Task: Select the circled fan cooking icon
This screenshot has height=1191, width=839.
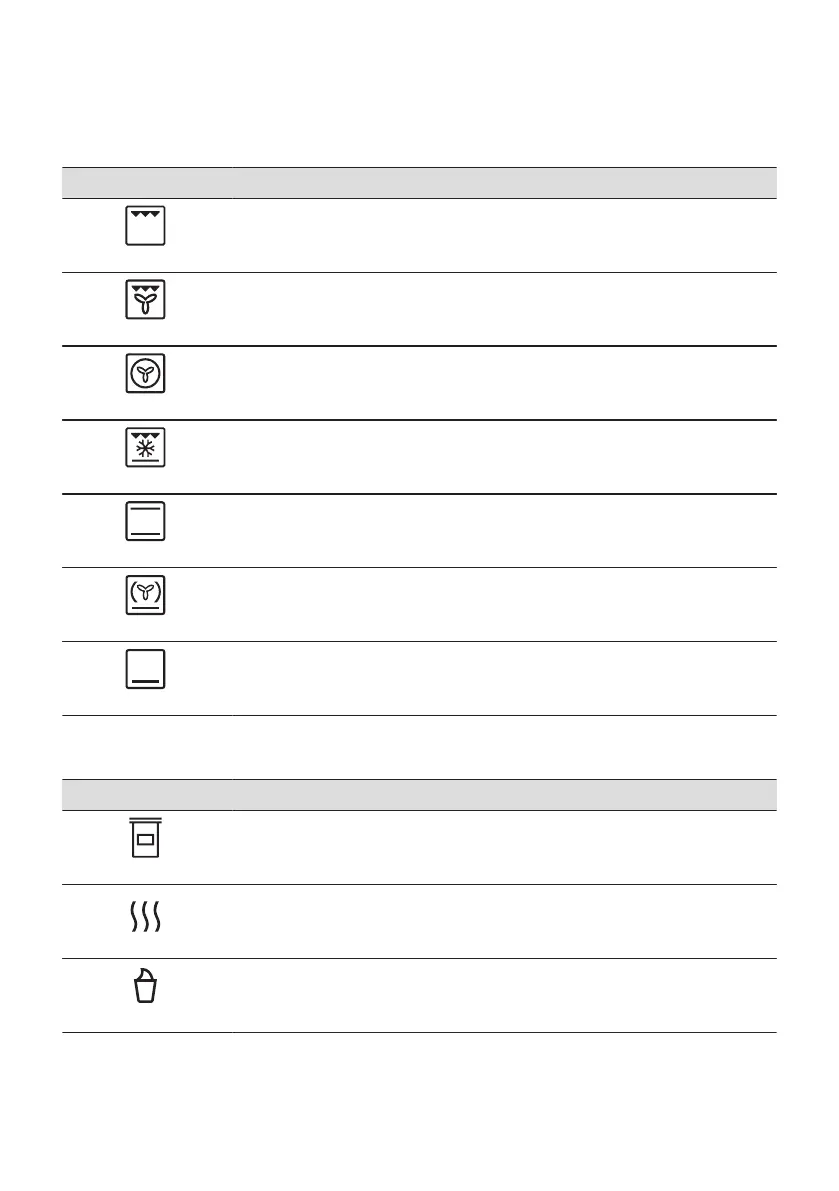Action: [x=146, y=374]
